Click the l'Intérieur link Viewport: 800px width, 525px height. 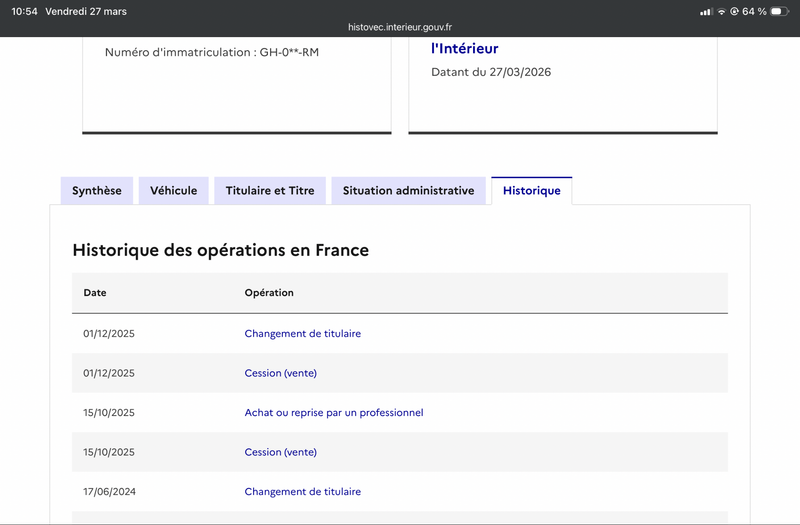[x=464, y=48]
